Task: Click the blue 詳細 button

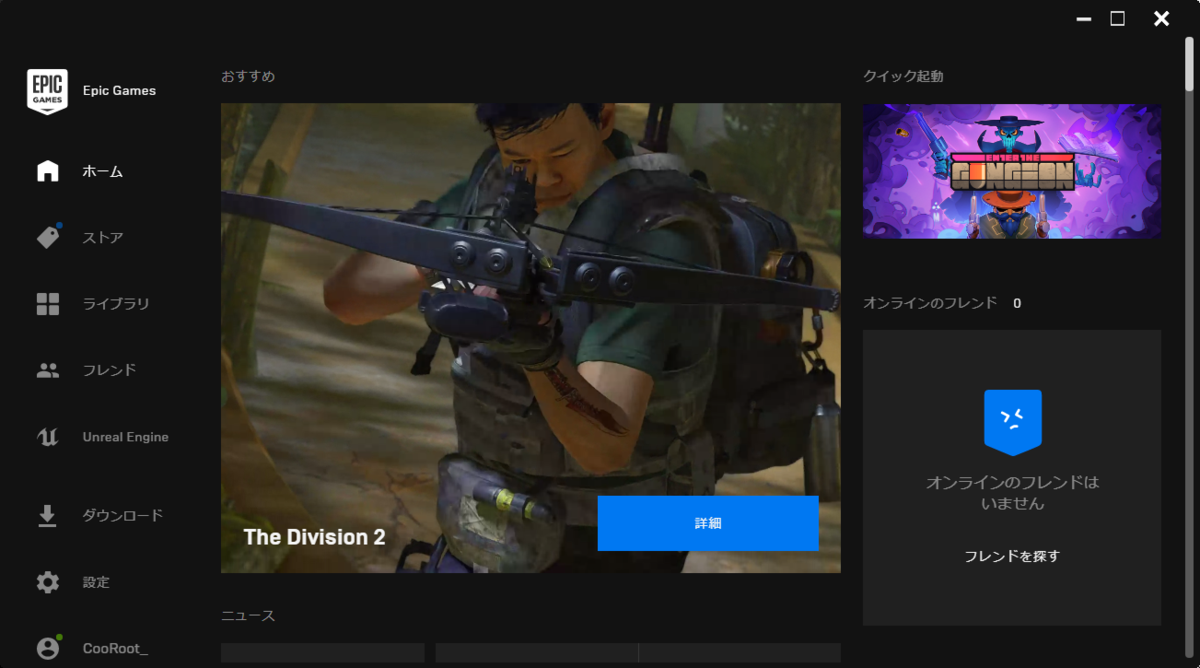Action: click(x=708, y=523)
